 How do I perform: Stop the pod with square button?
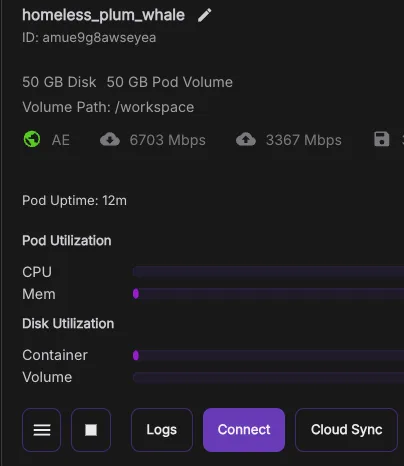pos(91,430)
